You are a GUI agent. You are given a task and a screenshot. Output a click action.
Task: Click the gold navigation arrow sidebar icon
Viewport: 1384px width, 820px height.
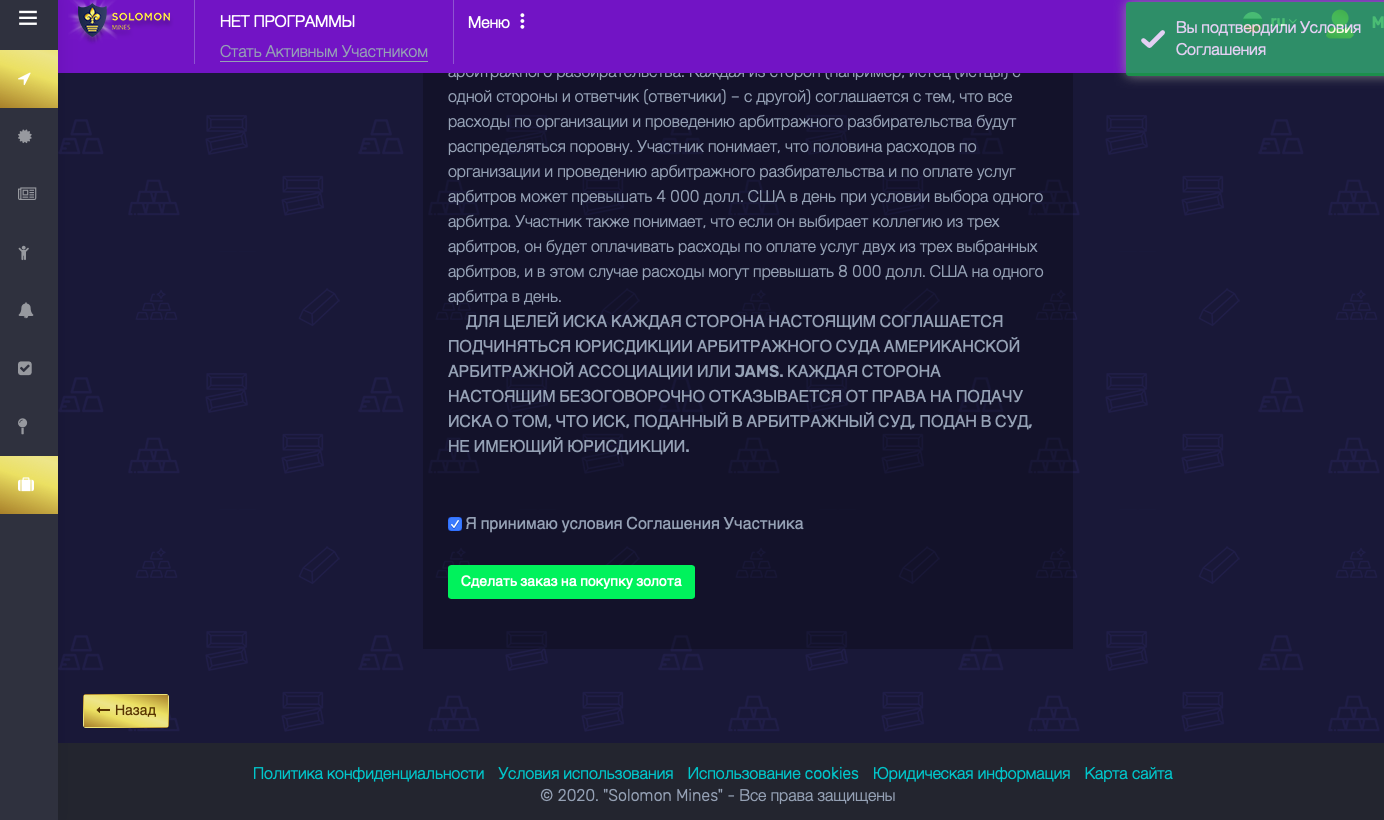(x=27, y=79)
